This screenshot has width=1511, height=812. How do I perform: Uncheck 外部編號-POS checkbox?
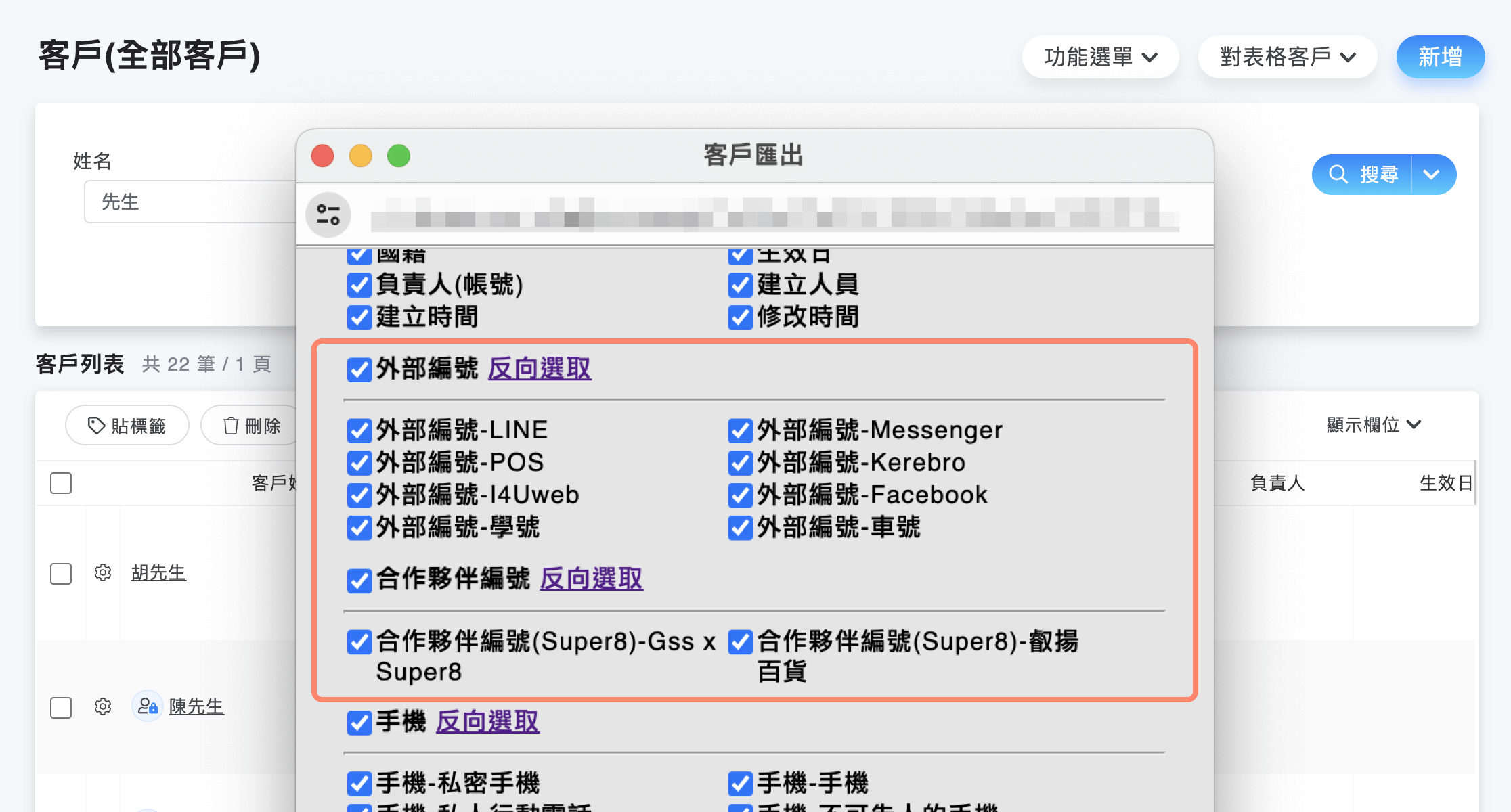point(359,463)
